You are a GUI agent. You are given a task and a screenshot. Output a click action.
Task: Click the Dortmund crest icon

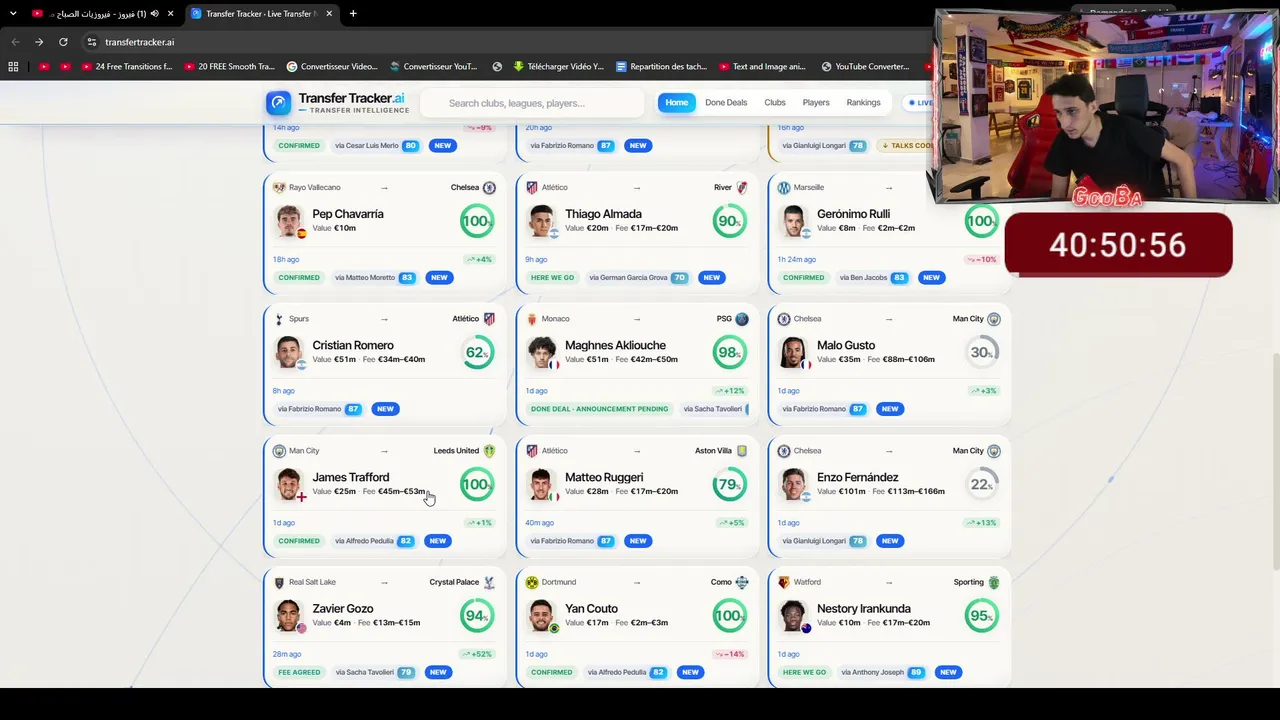point(532,582)
